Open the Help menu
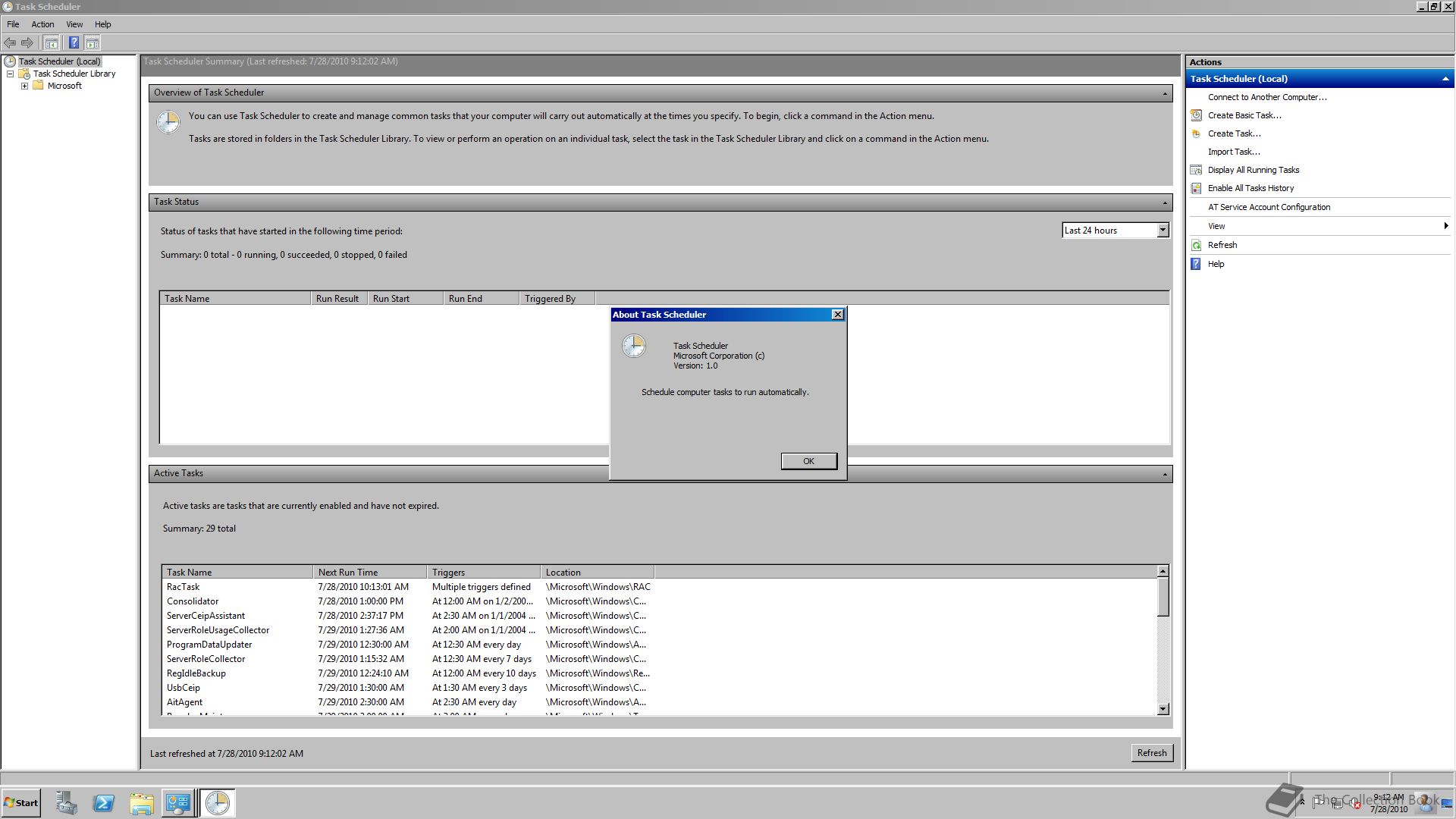The height and width of the screenshot is (819, 1456). click(102, 24)
